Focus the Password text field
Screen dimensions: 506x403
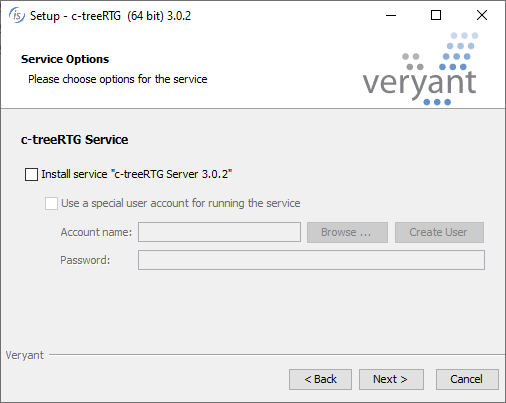tap(311, 260)
